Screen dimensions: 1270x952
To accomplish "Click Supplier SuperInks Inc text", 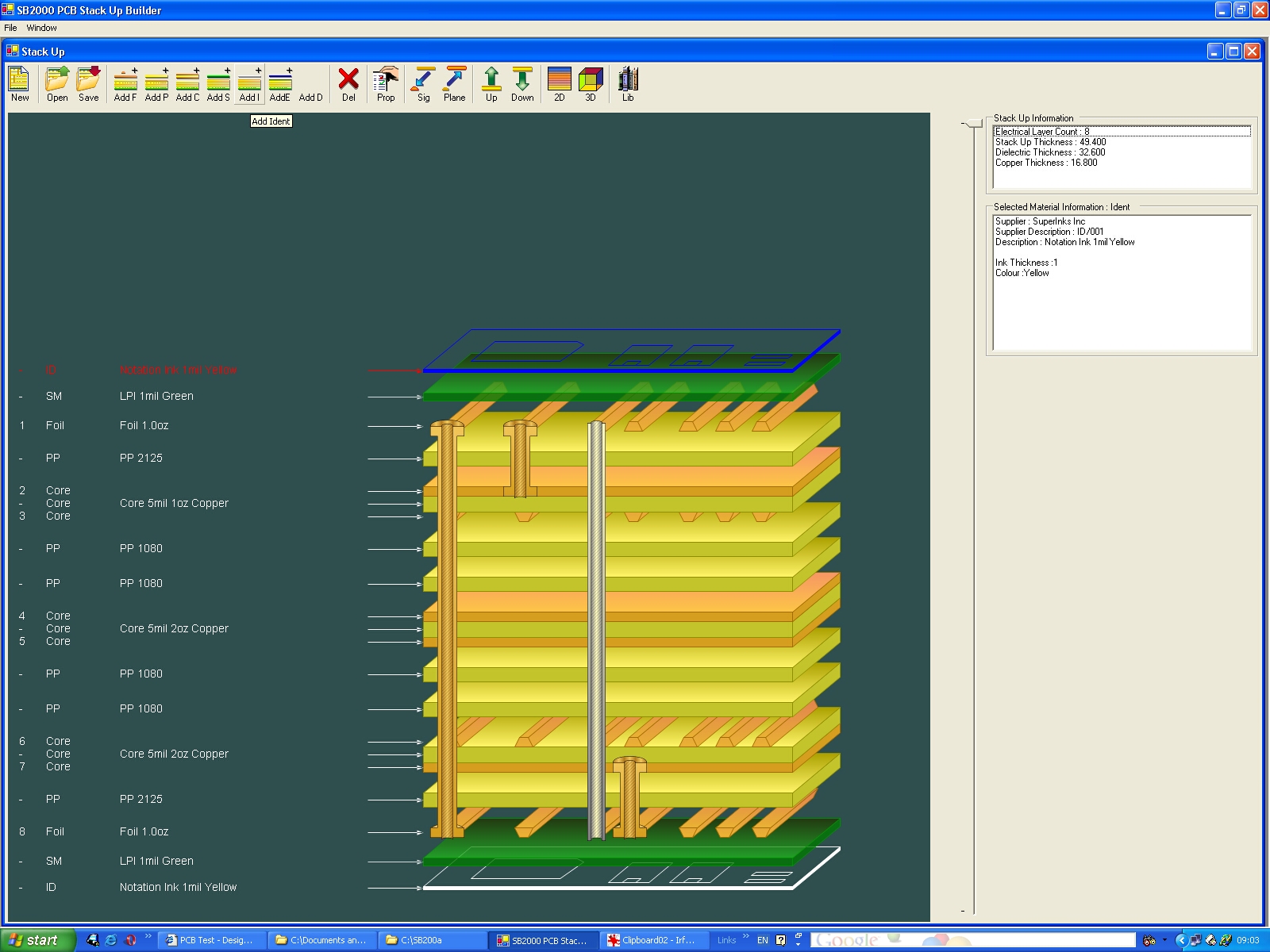I will (1040, 221).
